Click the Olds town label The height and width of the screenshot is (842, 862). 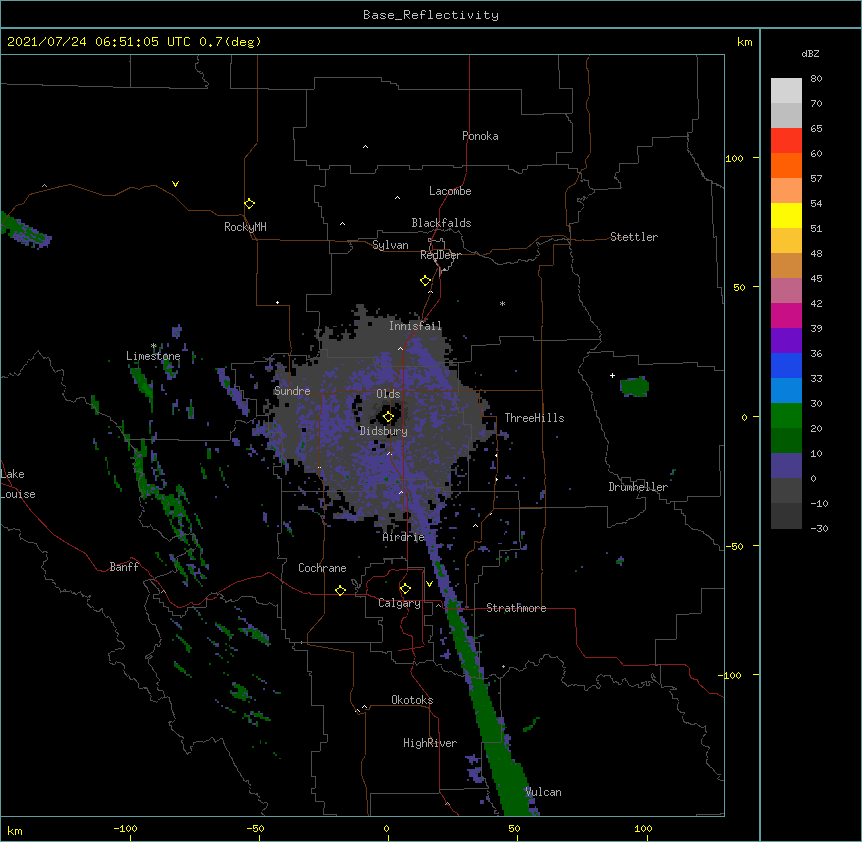tap(388, 394)
